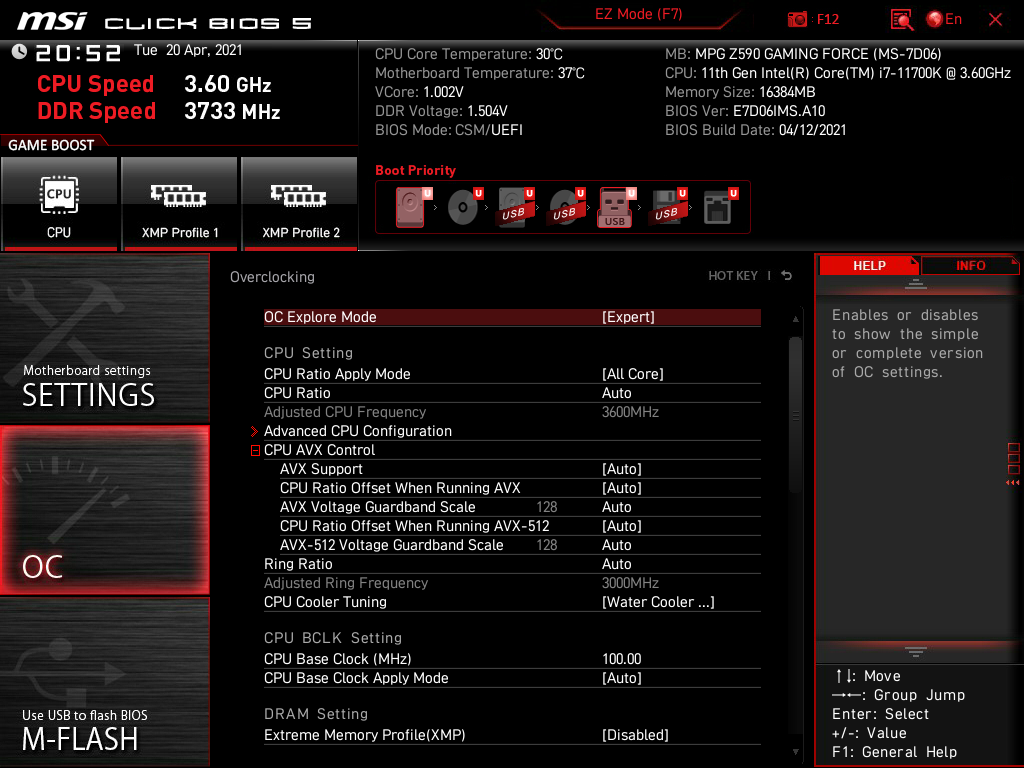This screenshot has width=1024, height=768.
Task: Select the USB floppy boot device icon
Action: click(x=668, y=207)
